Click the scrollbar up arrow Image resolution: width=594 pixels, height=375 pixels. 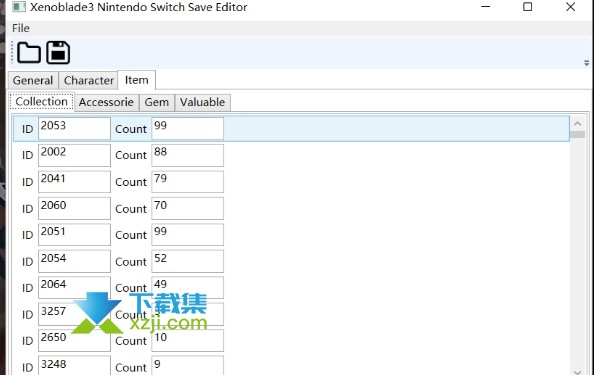pos(577,123)
